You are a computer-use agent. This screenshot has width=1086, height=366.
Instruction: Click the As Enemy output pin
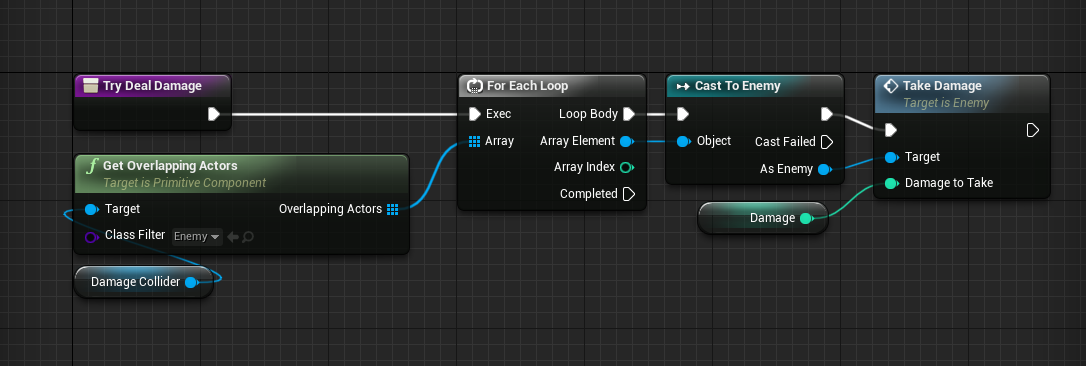point(824,169)
